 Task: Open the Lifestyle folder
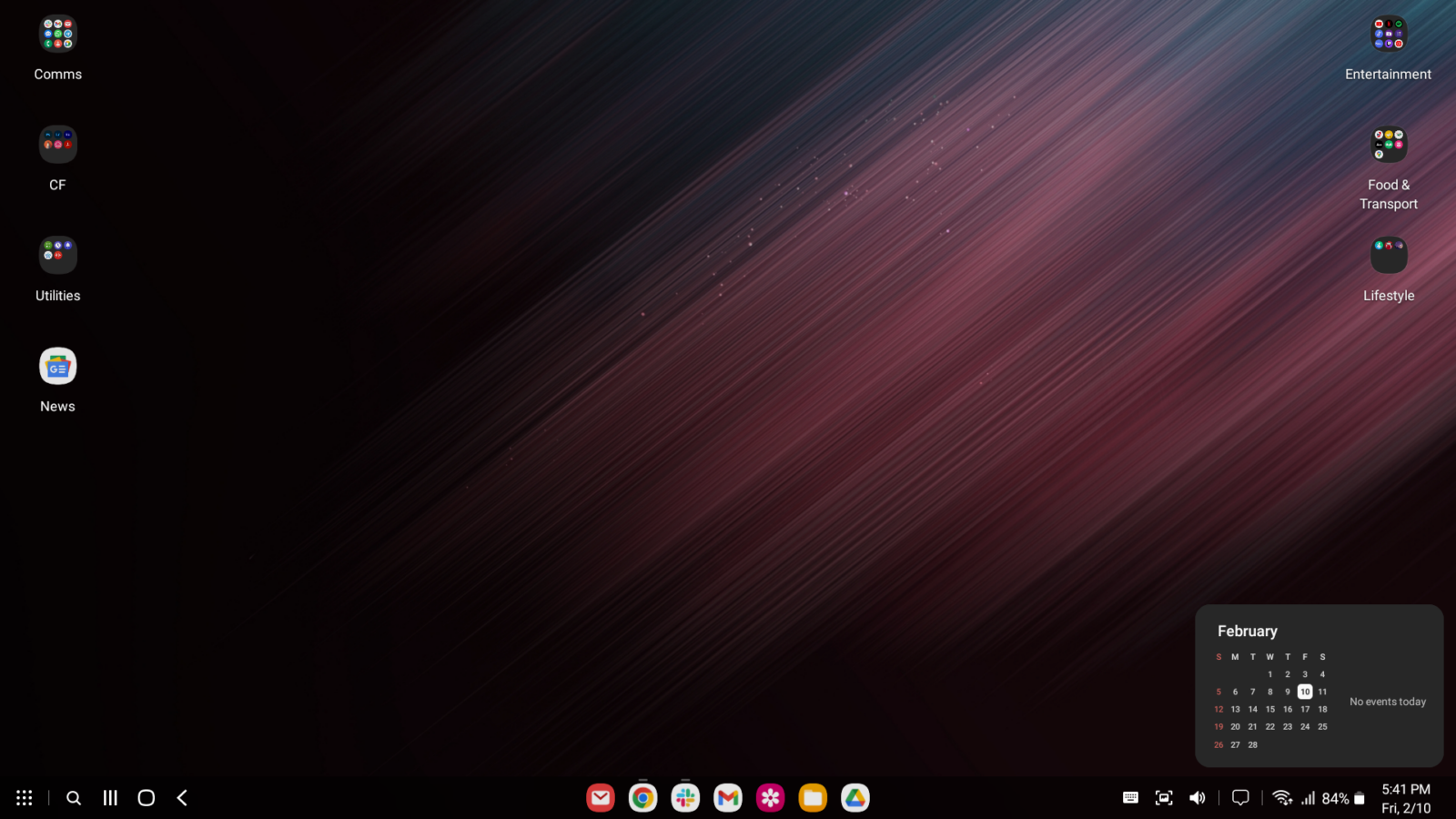coord(1388,255)
